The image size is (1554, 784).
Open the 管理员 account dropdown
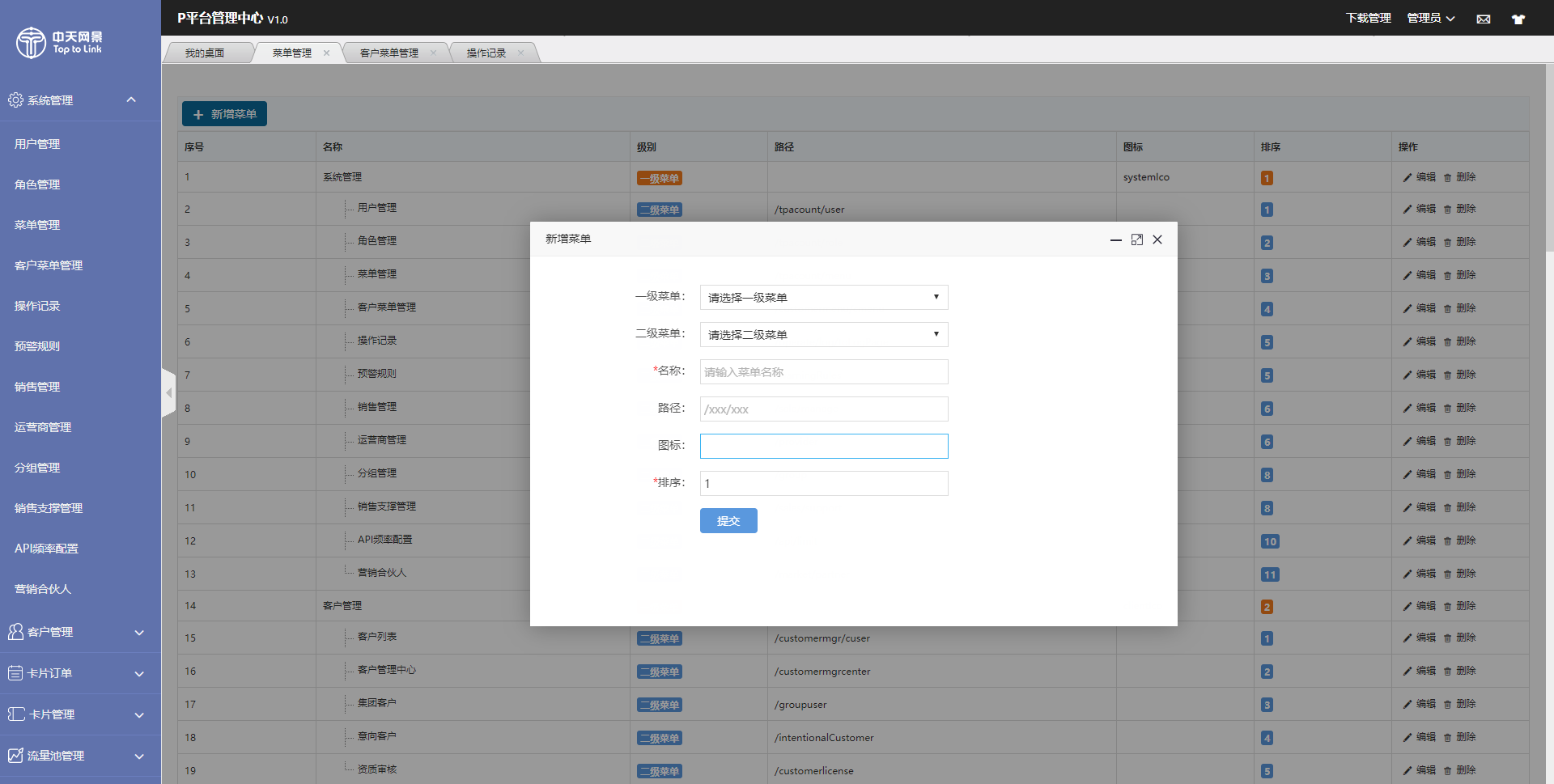[1431, 18]
